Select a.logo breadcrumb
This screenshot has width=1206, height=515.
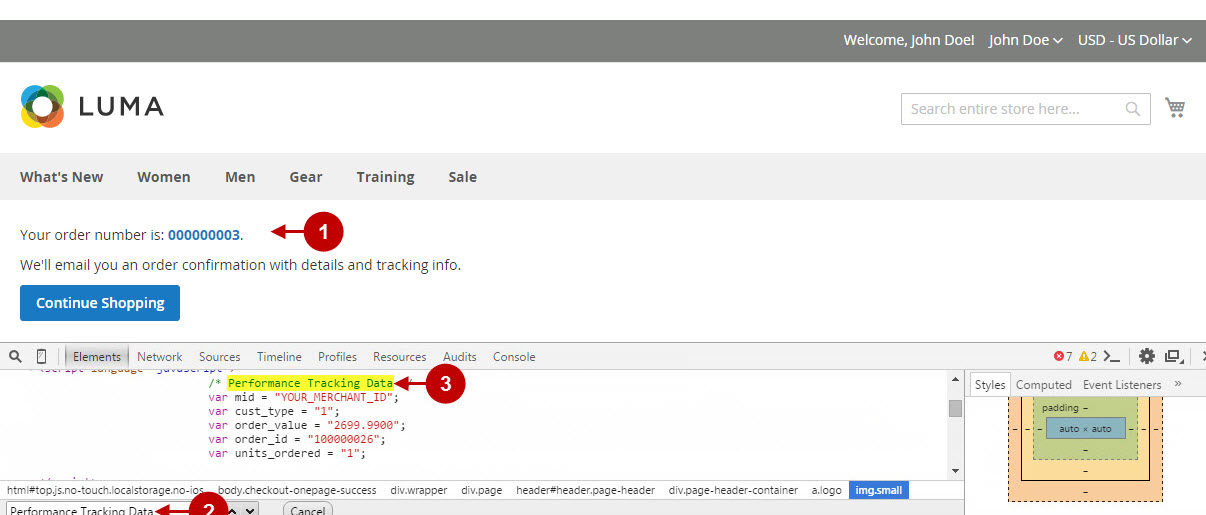tap(826, 490)
